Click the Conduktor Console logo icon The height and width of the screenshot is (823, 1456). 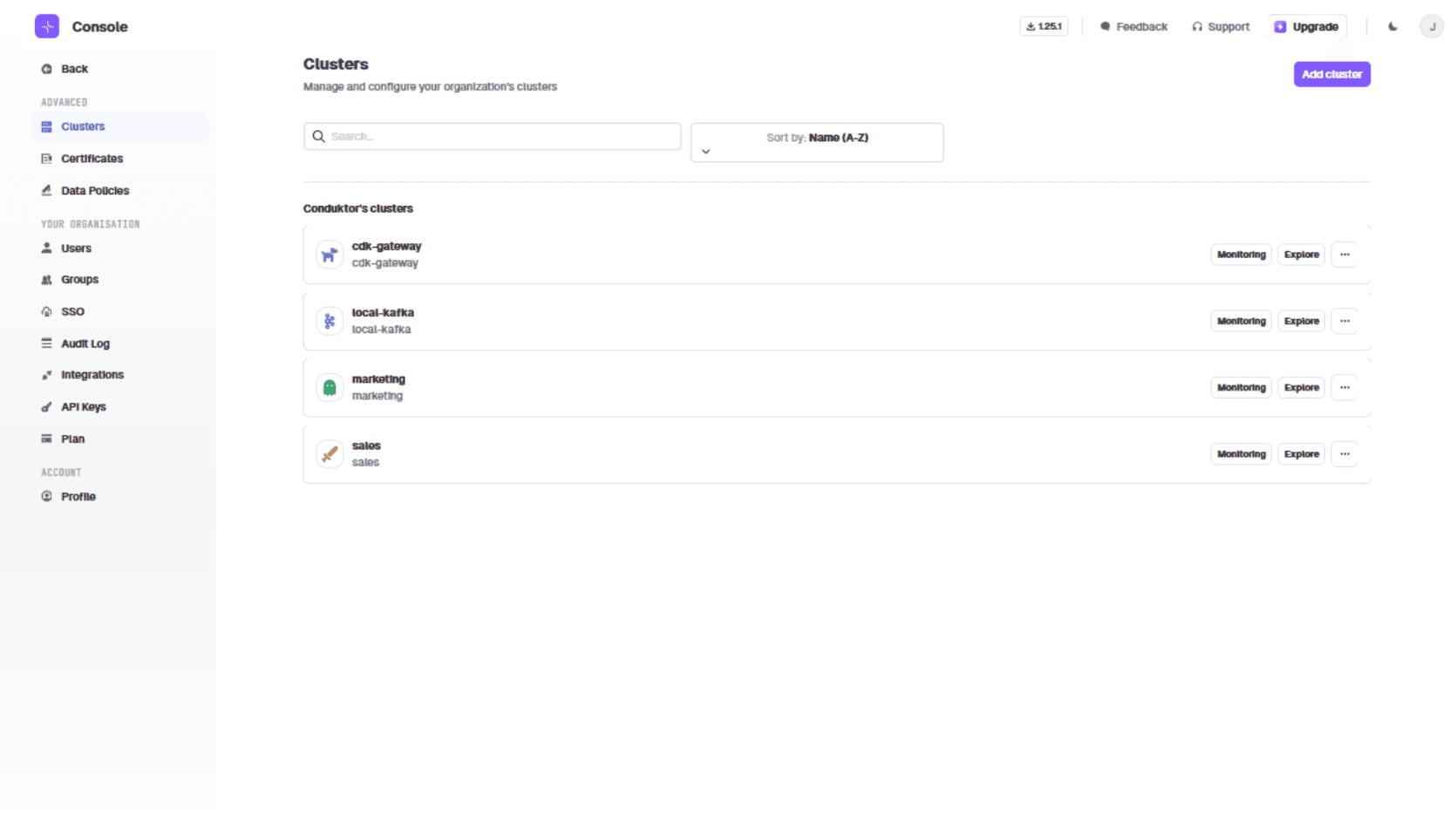47,26
